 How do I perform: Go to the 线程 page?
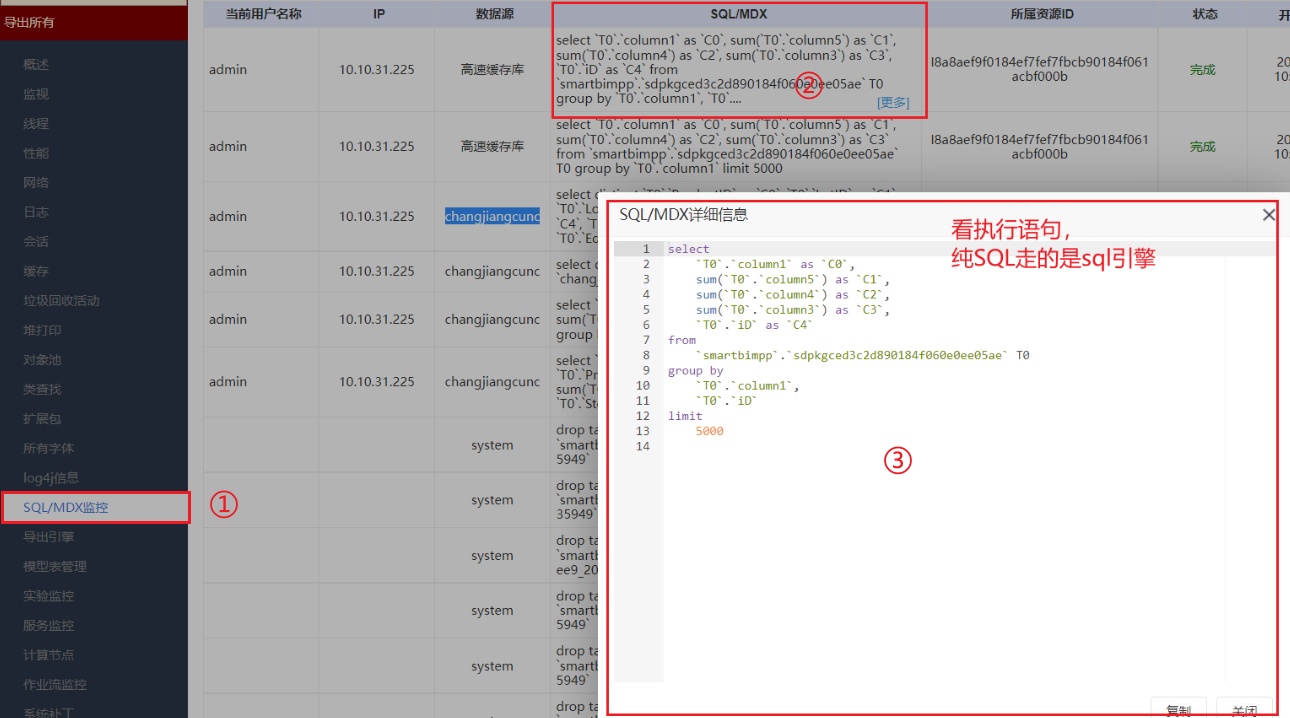pyautogui.click(x=36, y=124)
